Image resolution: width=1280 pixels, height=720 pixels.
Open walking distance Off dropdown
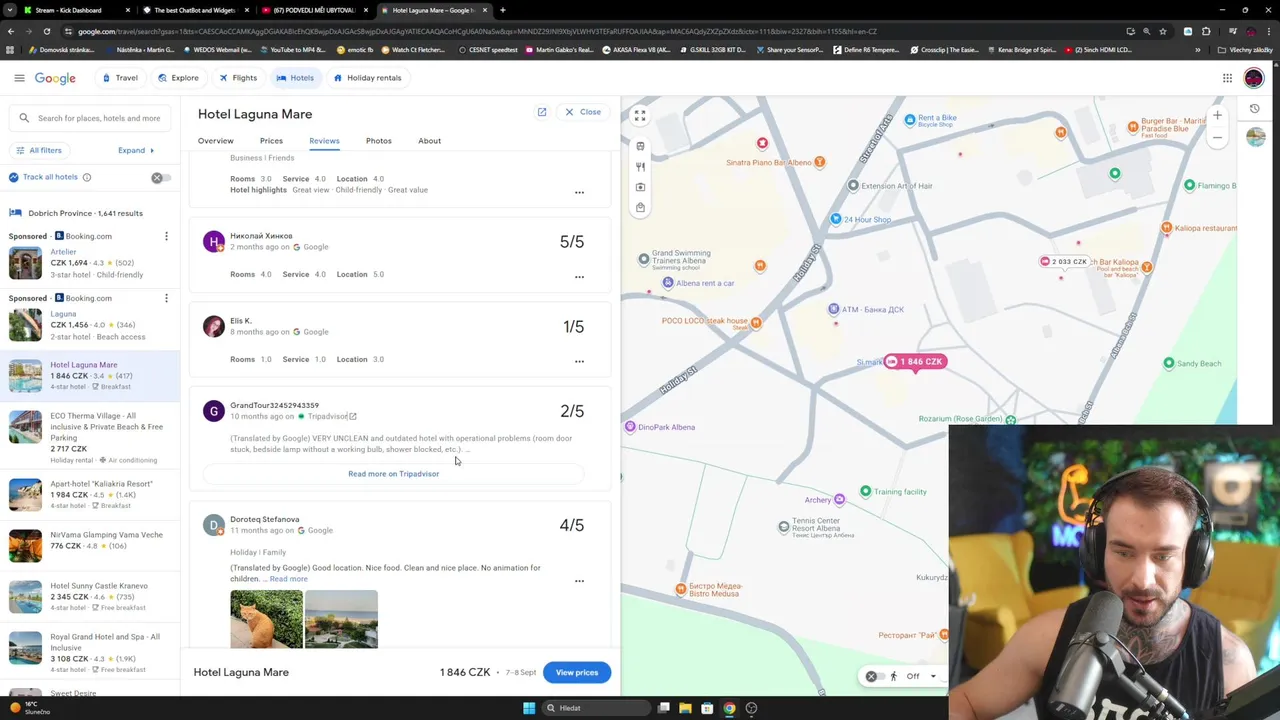coord(921,677)
